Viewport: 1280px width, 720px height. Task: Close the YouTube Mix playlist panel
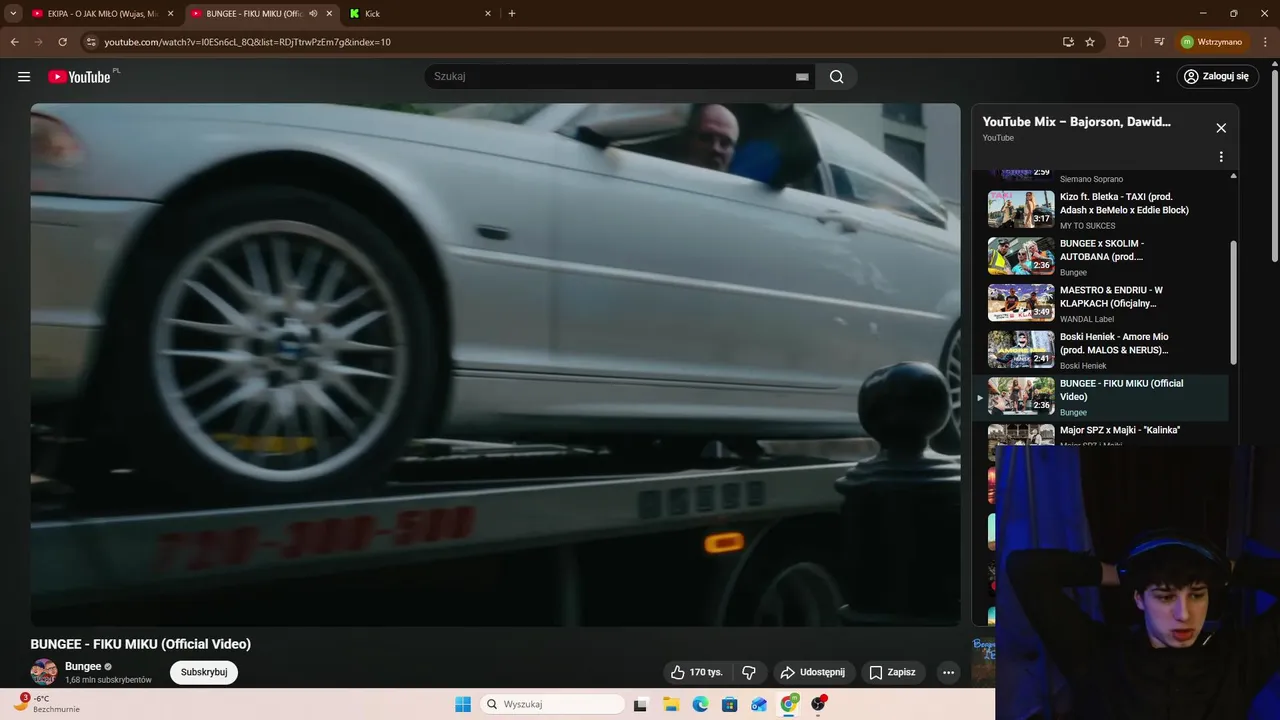pos(1221,128)
